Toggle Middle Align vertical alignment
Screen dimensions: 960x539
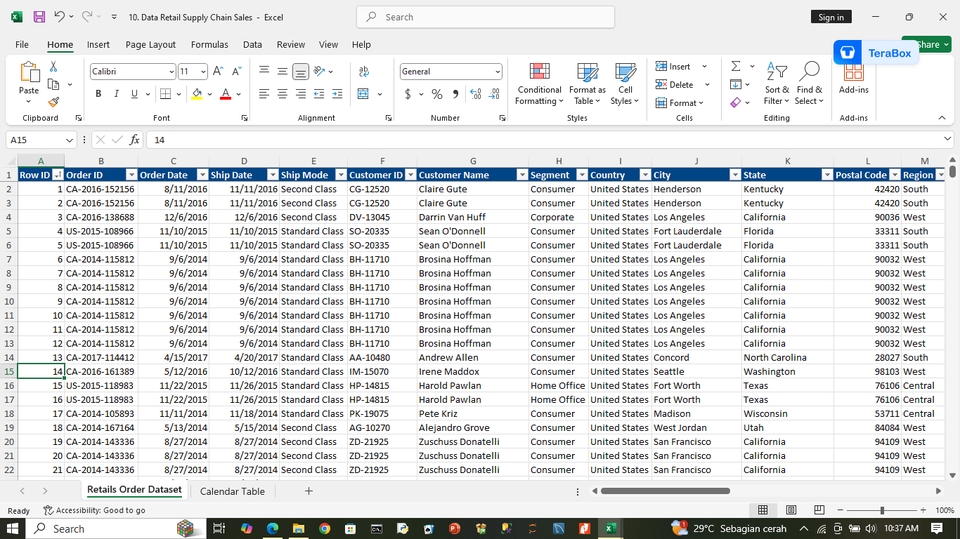(282, 71)
